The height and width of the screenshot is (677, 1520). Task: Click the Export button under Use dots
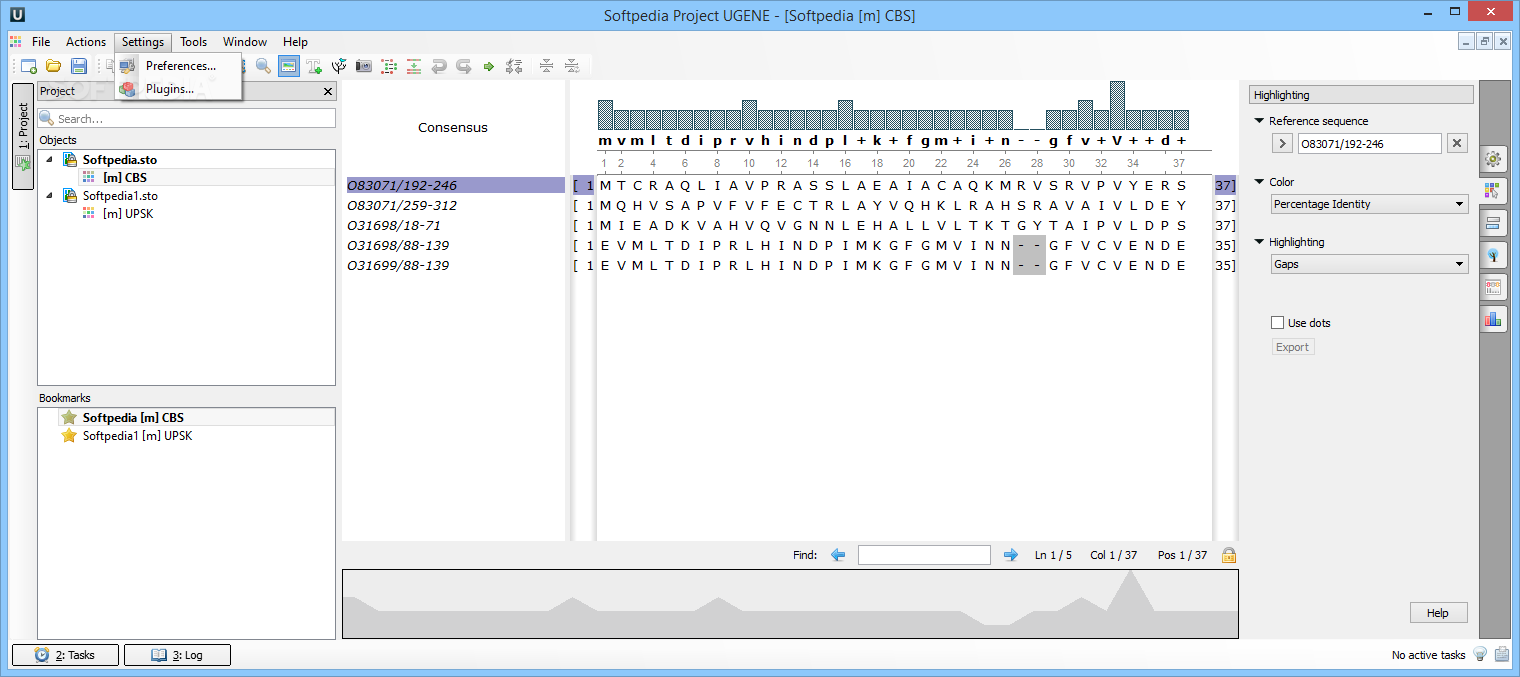click(1292, 347)
